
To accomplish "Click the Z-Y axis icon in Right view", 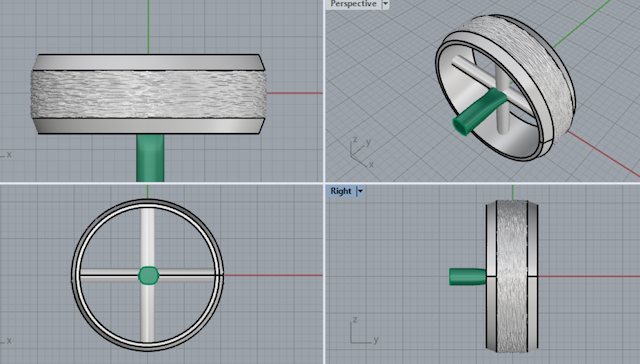I will [x=364, y=331].
